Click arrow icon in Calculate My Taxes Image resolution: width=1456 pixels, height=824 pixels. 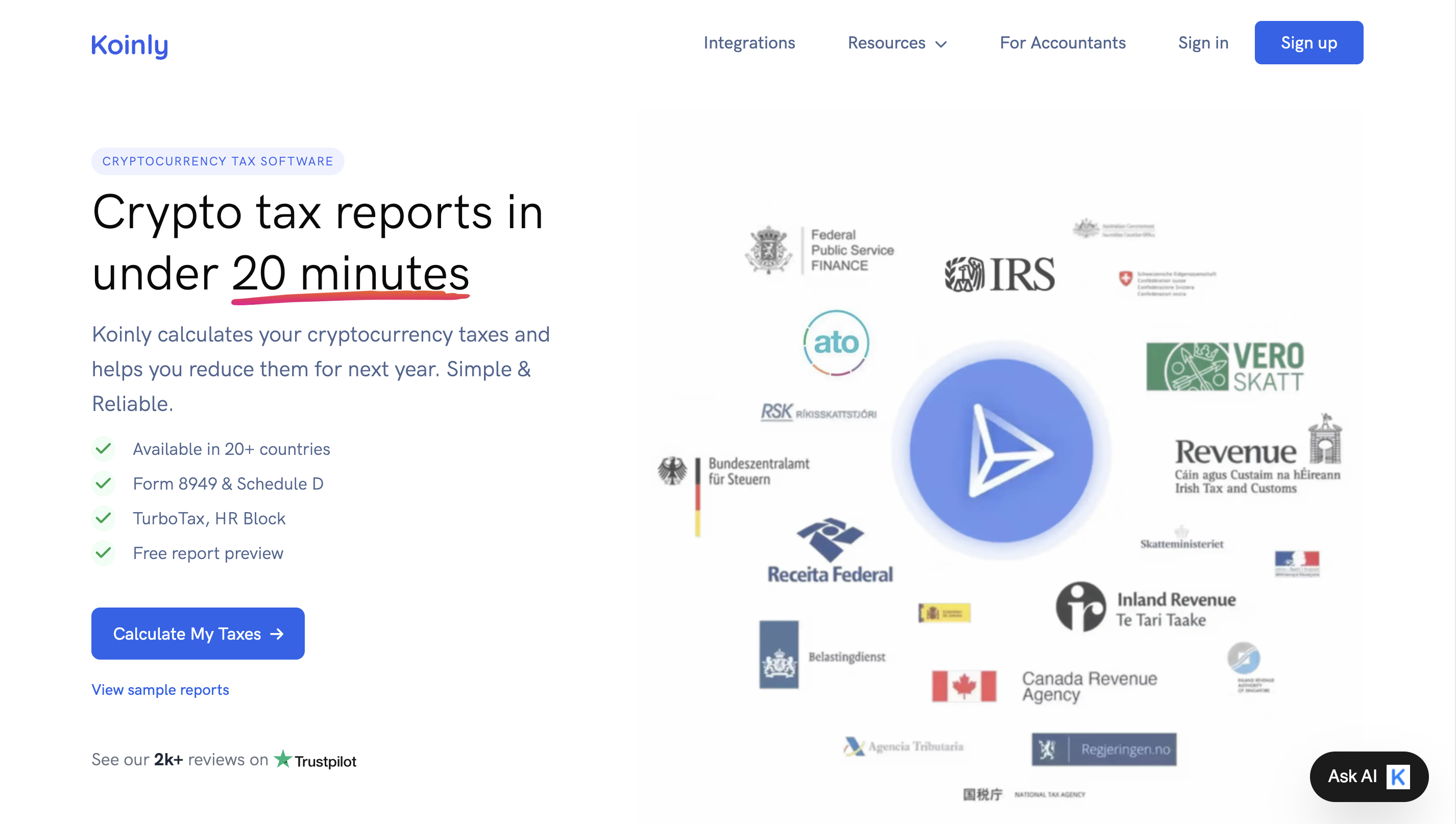[277, 634]
